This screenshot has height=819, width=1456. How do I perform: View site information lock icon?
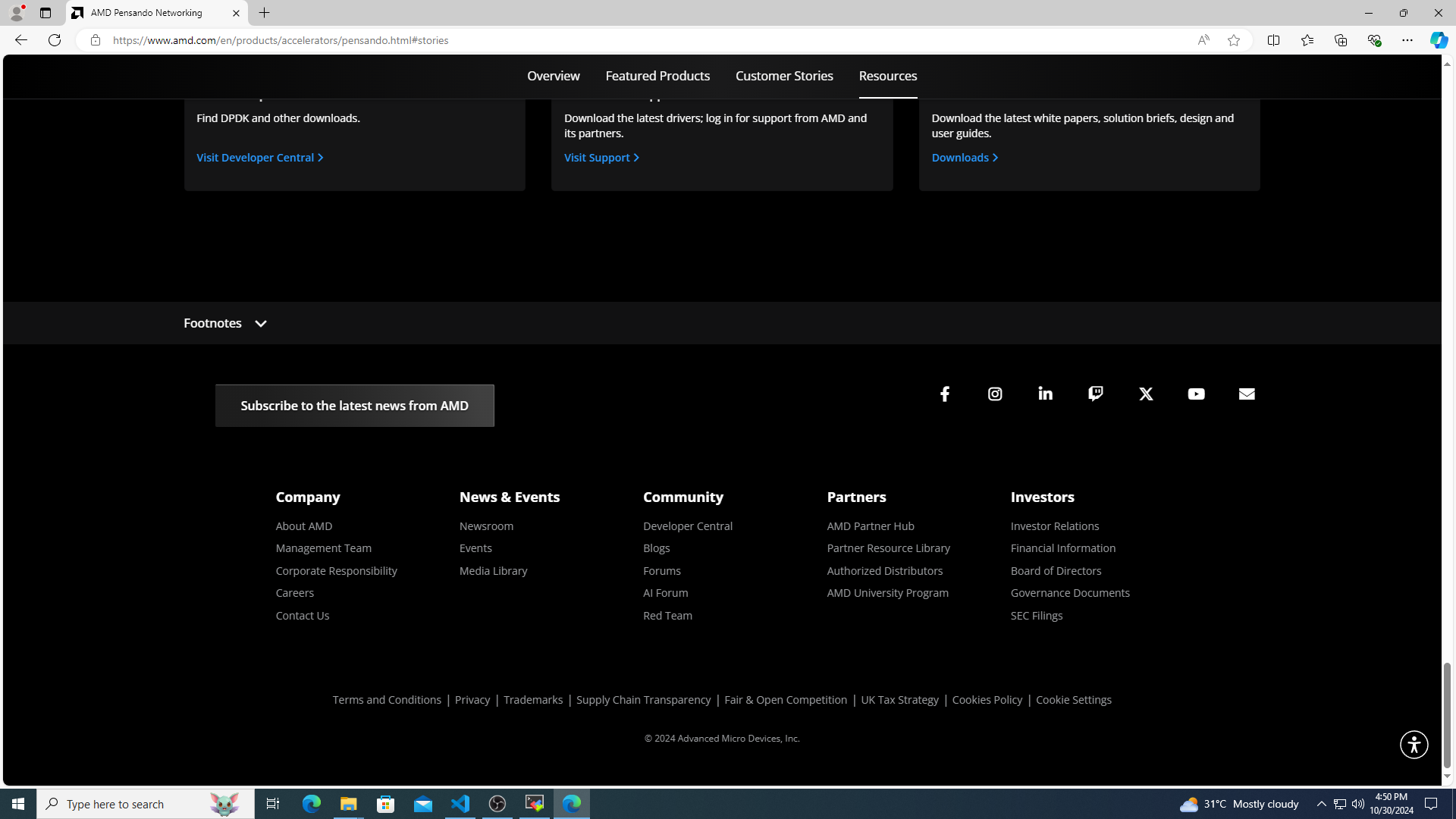[x=96, y=40]
